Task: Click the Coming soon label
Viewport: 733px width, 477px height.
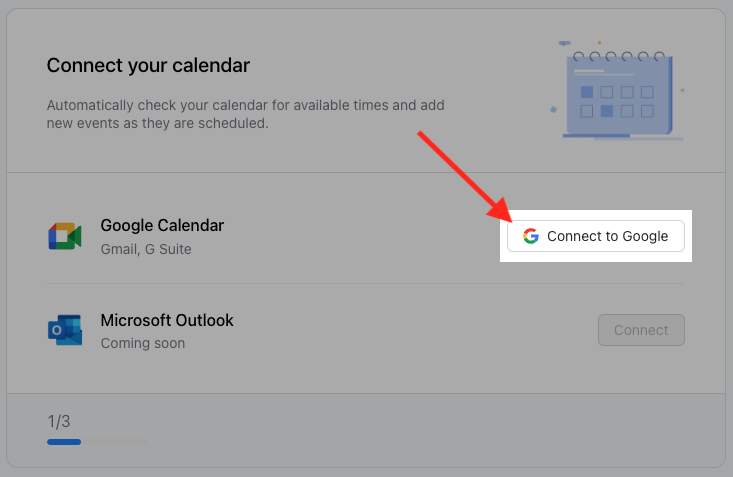Action: tap(143, 343)
